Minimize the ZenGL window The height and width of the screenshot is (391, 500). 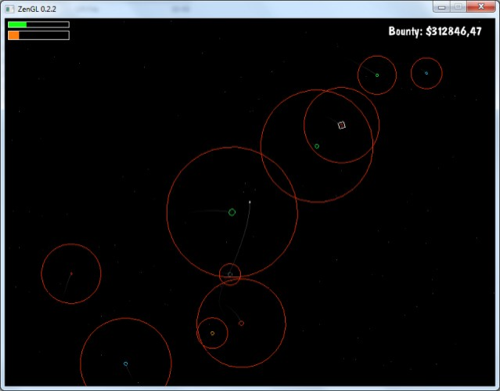tap(442, 7)
